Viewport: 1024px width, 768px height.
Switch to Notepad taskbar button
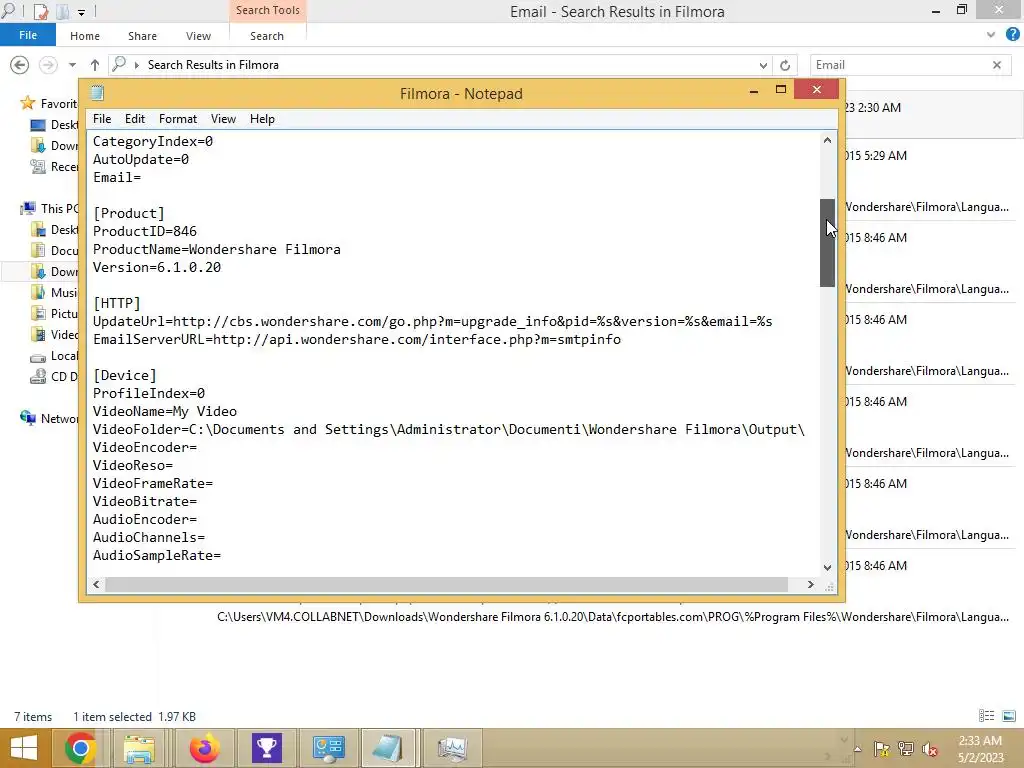[x=389, y=748]
